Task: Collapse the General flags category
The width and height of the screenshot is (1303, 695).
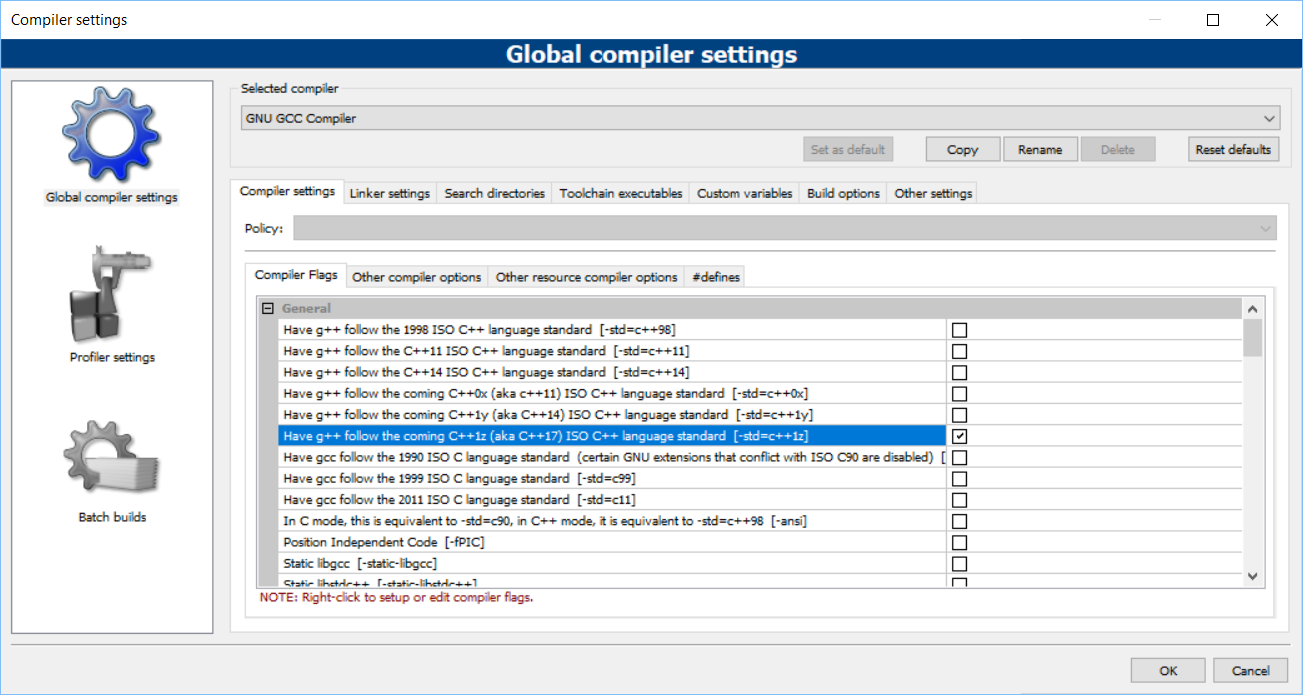Action: click(267, 309)
